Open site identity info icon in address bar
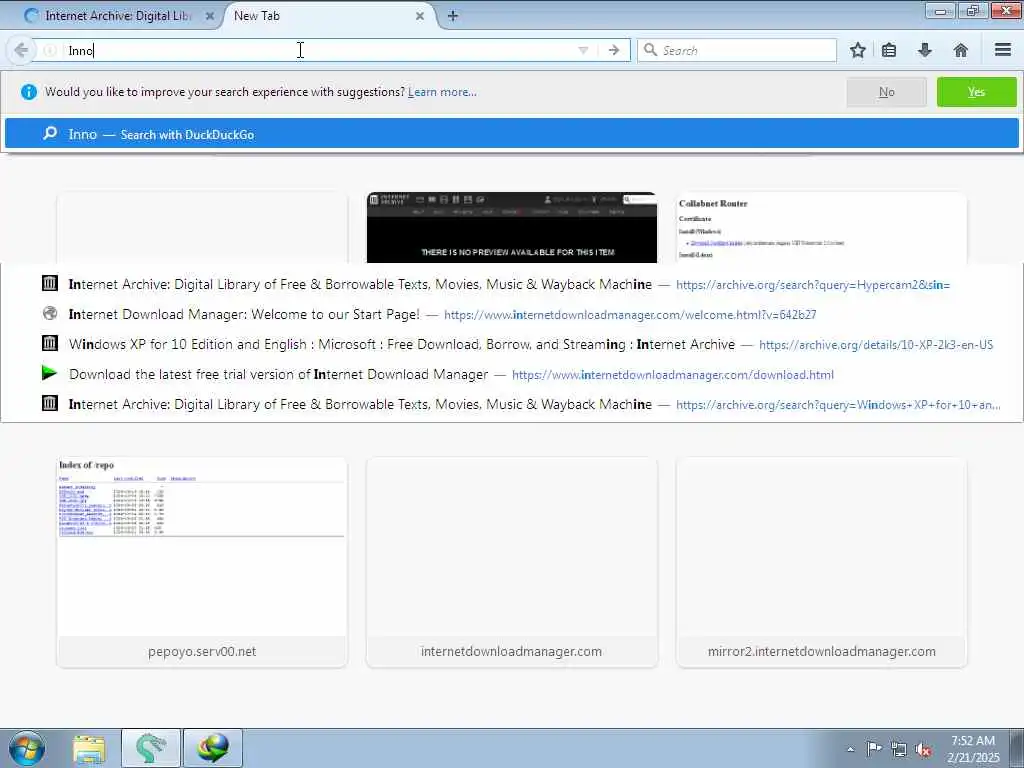 50,50
